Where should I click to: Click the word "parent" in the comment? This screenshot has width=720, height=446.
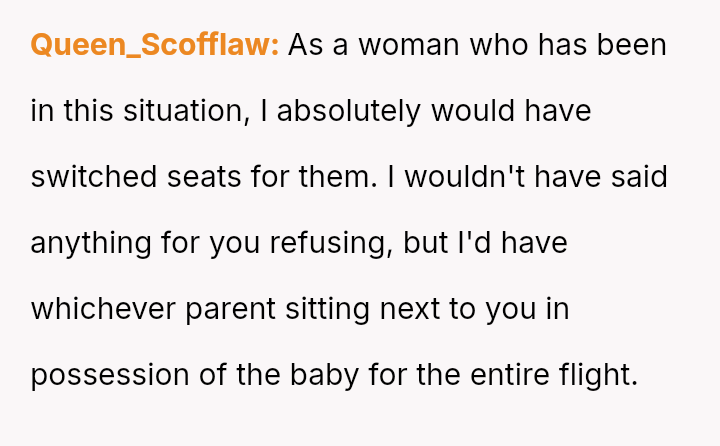(231, 310)
